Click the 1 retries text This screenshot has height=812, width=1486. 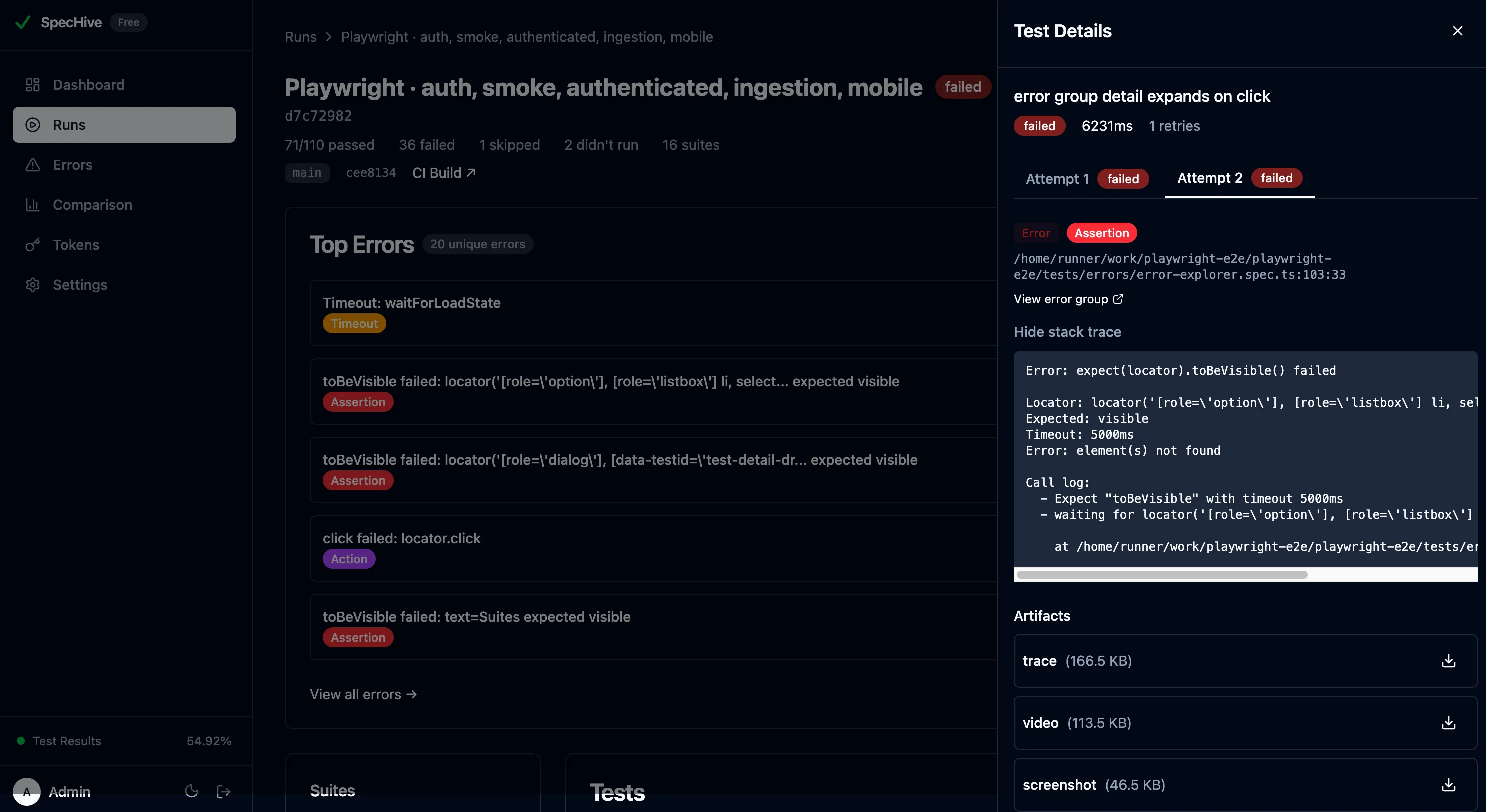tap(1174, 125)
